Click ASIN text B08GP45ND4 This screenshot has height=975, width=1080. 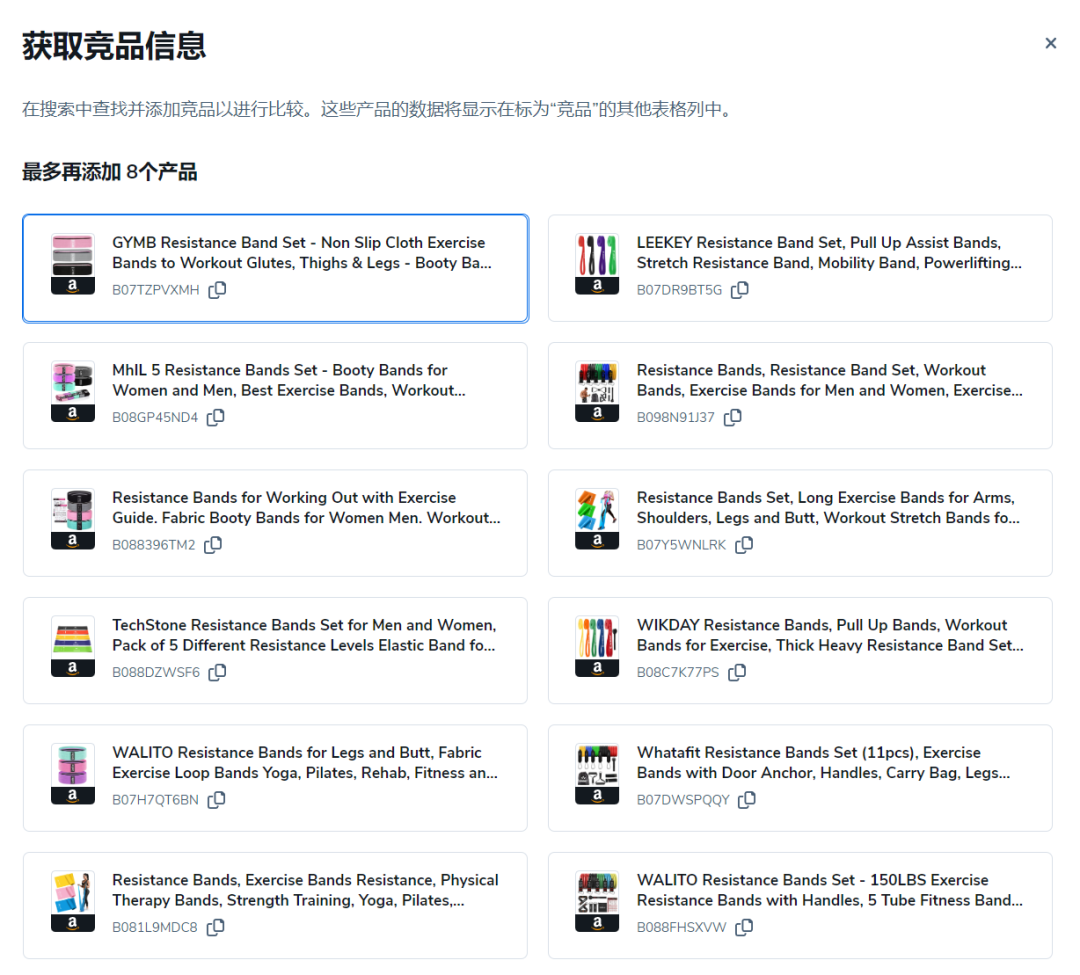point(155,418)
